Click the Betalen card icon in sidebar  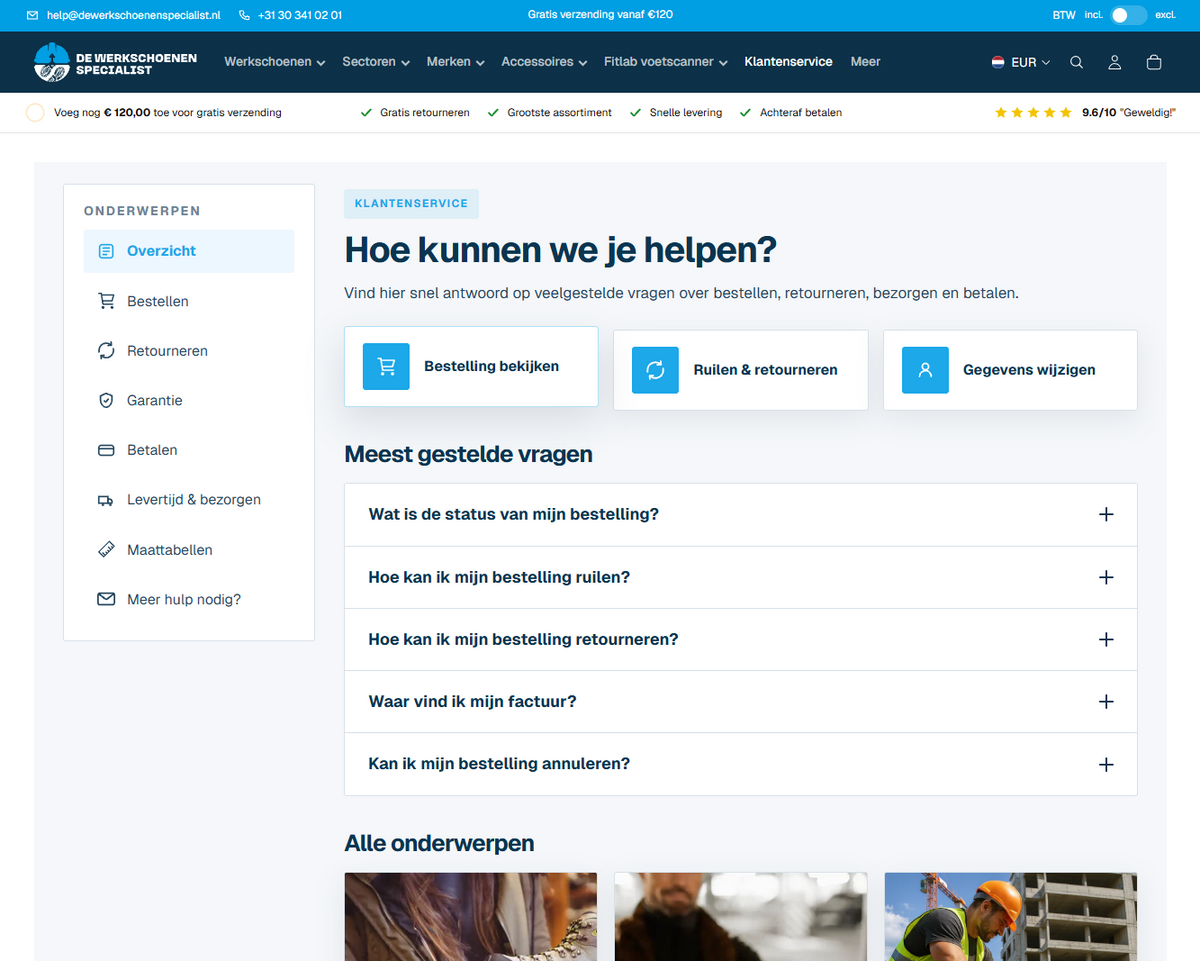point(106,450)
